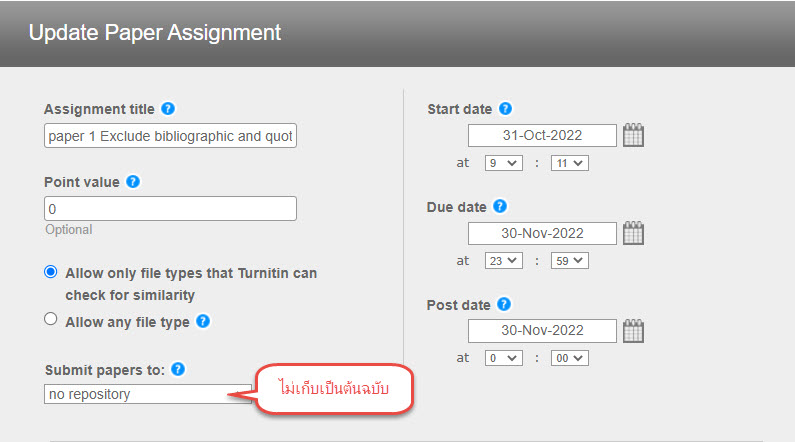Open the Due date calendar picker
The image size is (795, 442).
pos(633,234)
